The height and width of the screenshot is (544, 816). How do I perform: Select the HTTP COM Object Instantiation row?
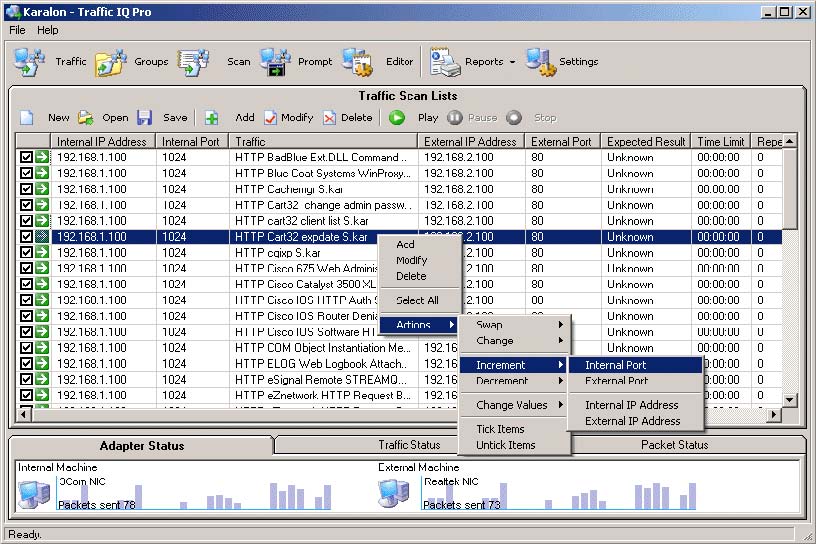pyautogui.click(x=398, y=348)
